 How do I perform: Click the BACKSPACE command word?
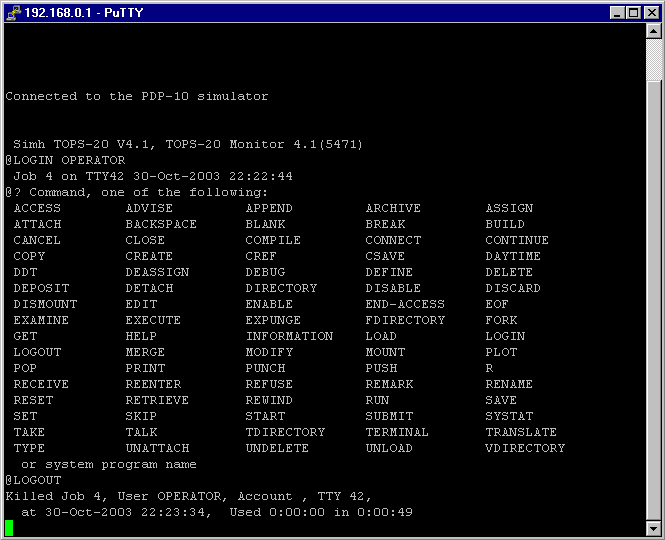(x=161, y=224)
